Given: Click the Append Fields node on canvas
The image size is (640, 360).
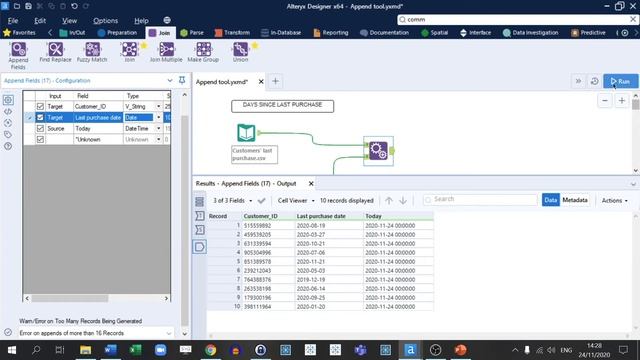Looking at the screenshot, I should 378,151.
